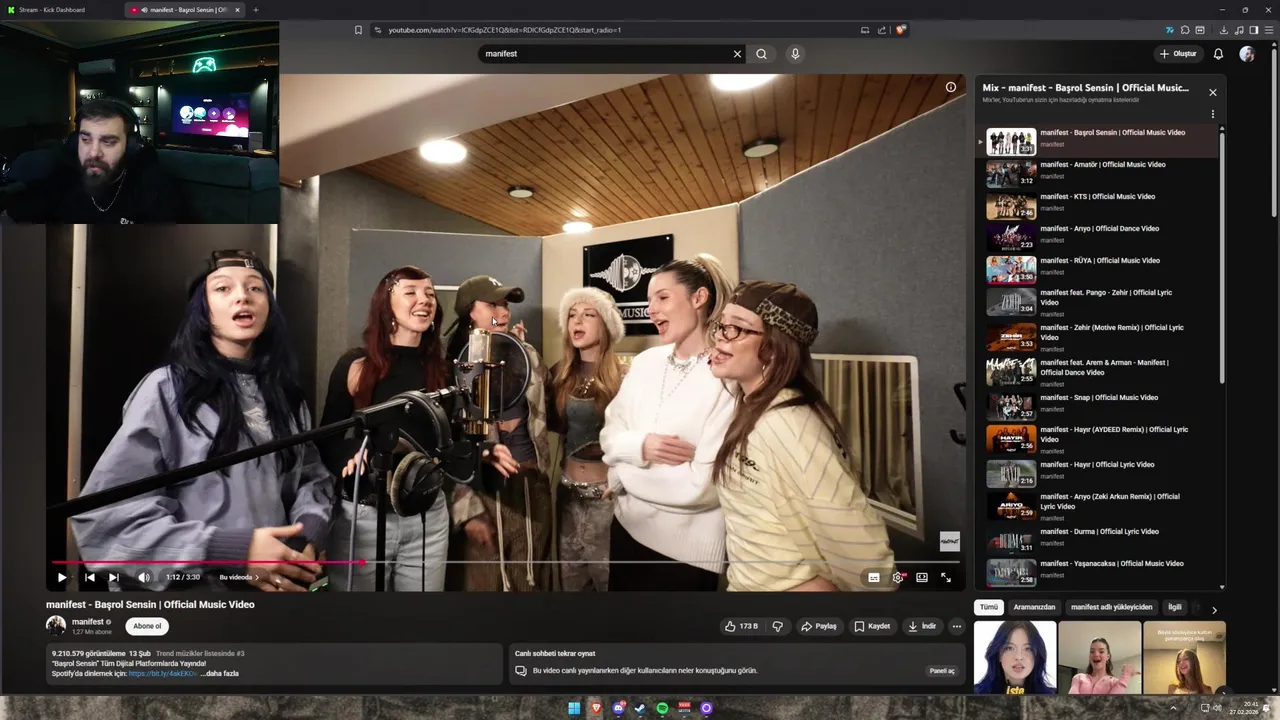Expand description with '...daha fazla'
The image size is (1280, 720).
pyautogui.click(x=219, y=673)
